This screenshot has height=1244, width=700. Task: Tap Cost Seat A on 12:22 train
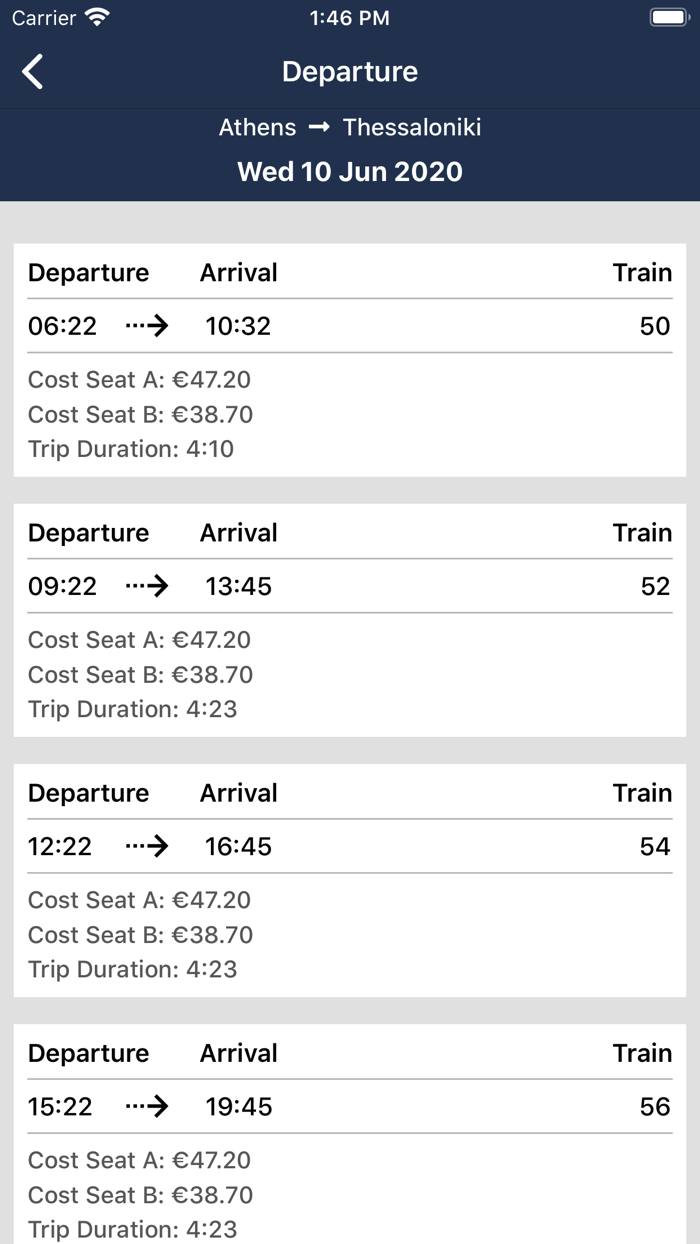[x=139, y=900]
